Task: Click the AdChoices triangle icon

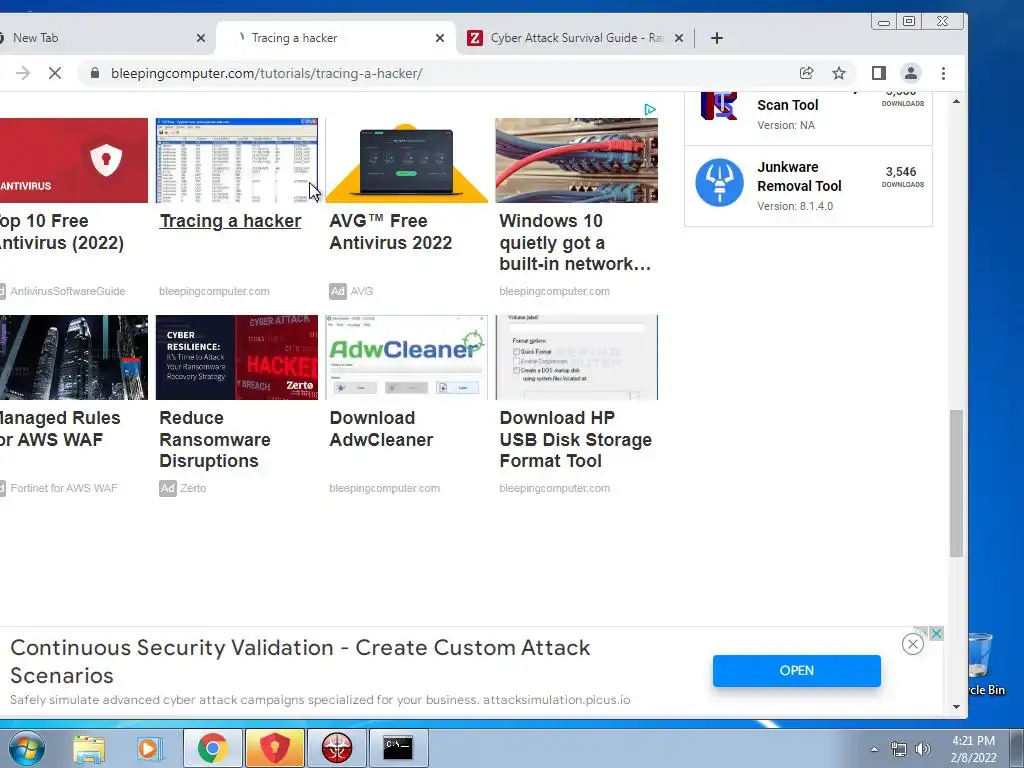Action: (650, 110)
